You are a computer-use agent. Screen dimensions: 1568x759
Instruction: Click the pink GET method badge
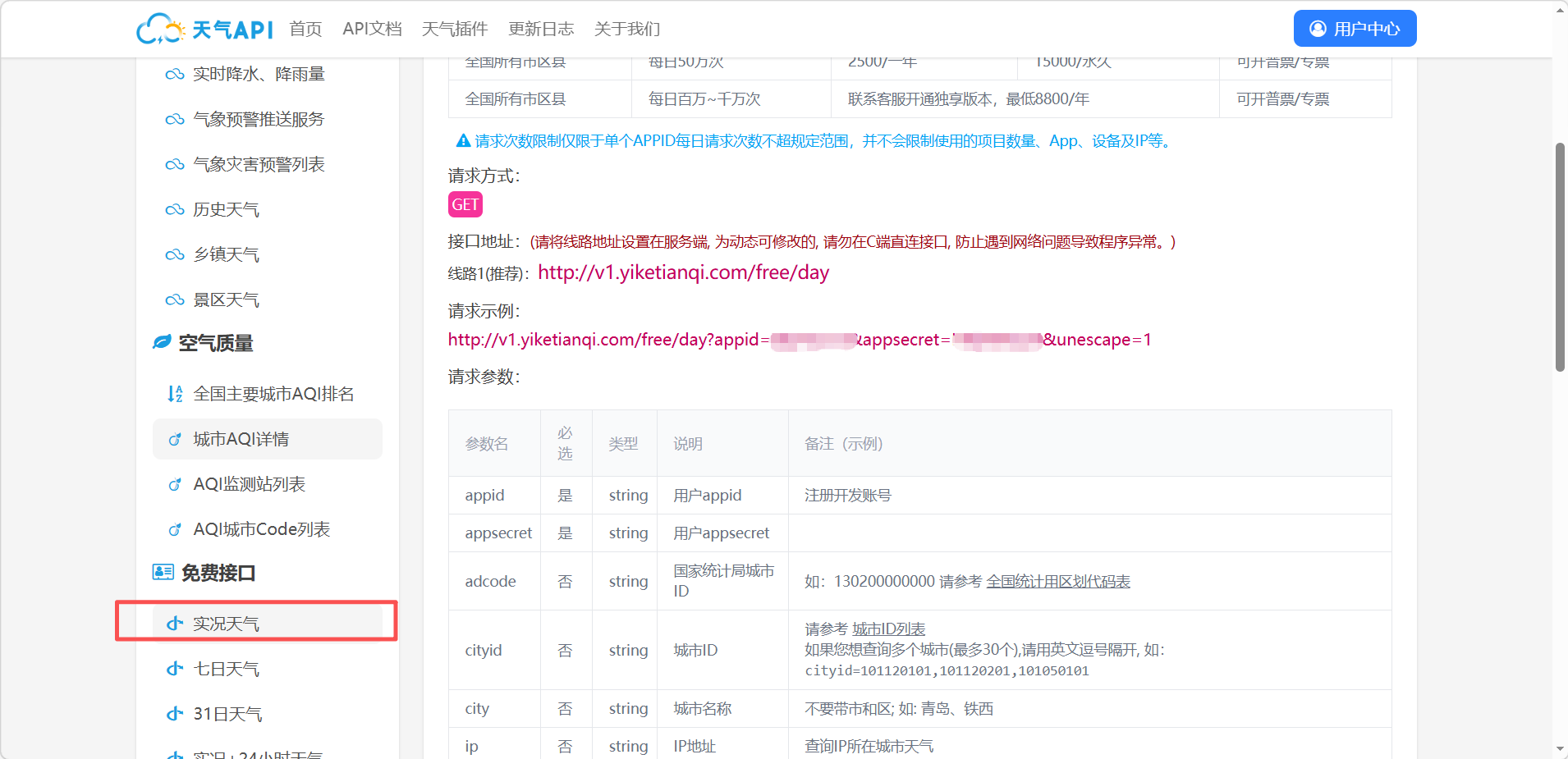pos(465,204)
